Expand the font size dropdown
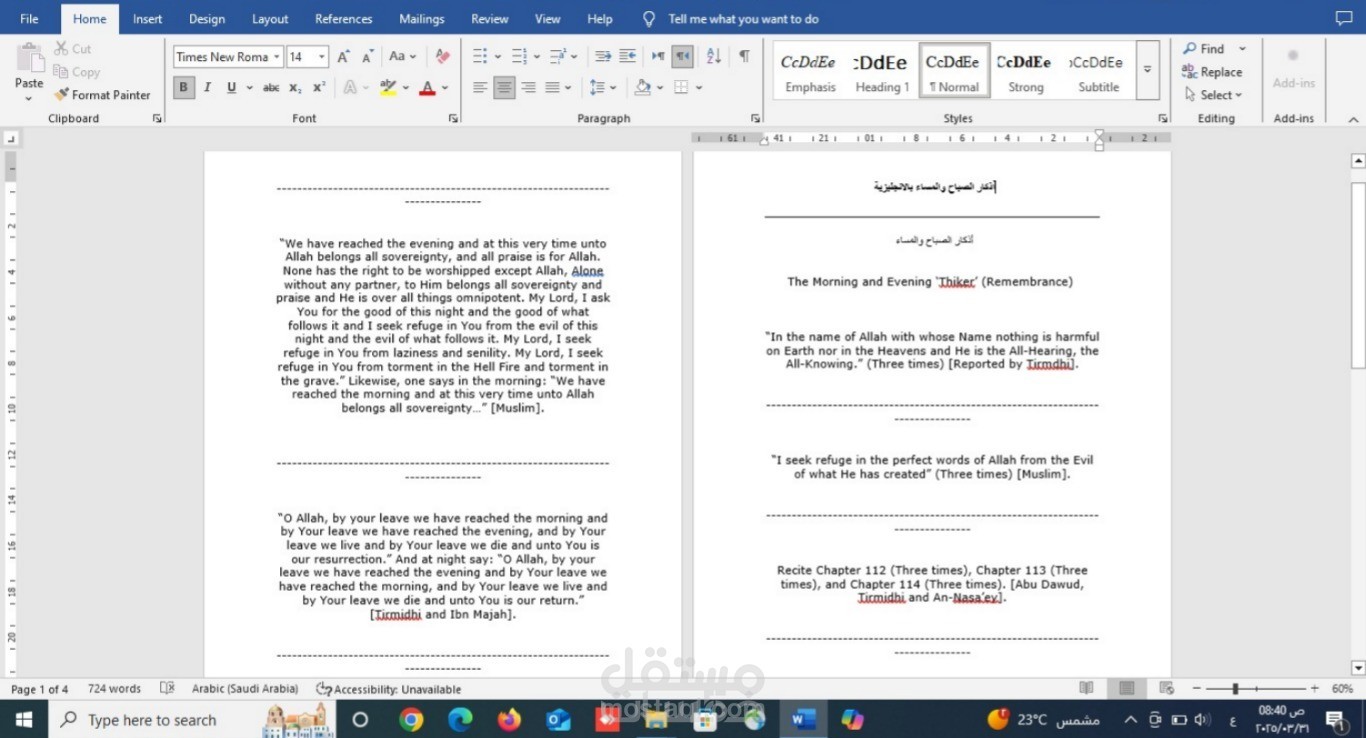Viewport: 1366px width, 738px height. click(x=322, y=57)
